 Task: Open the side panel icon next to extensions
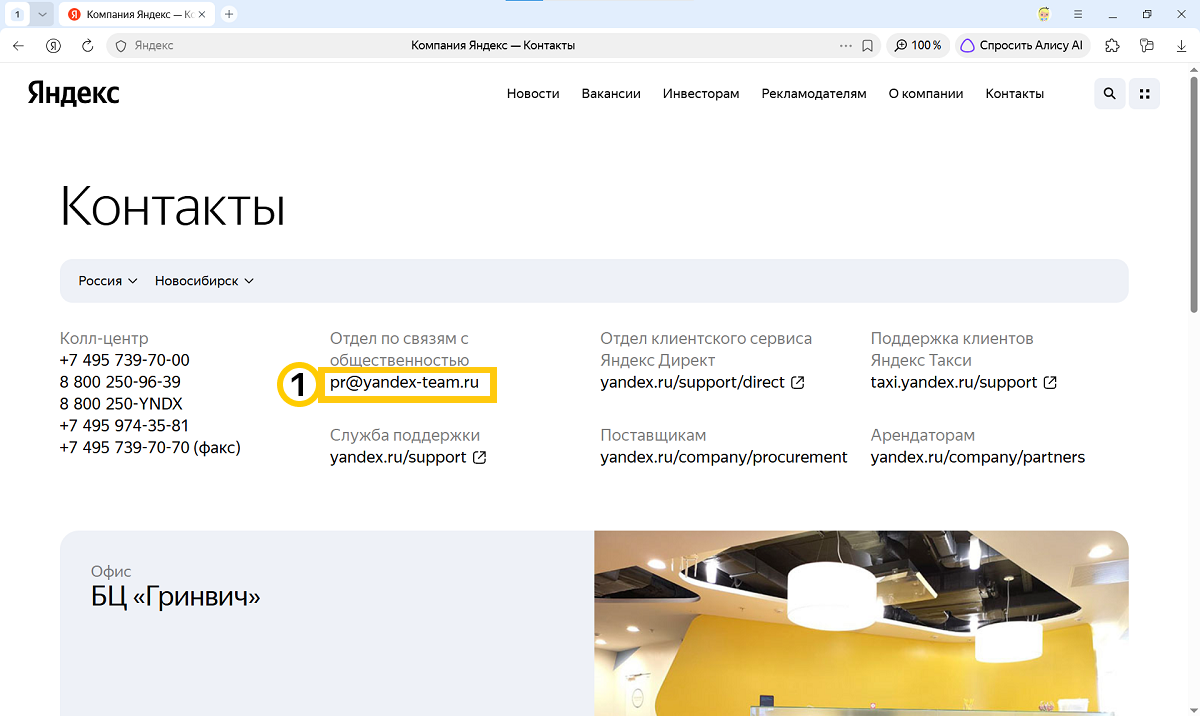(x=1147, y=45)
